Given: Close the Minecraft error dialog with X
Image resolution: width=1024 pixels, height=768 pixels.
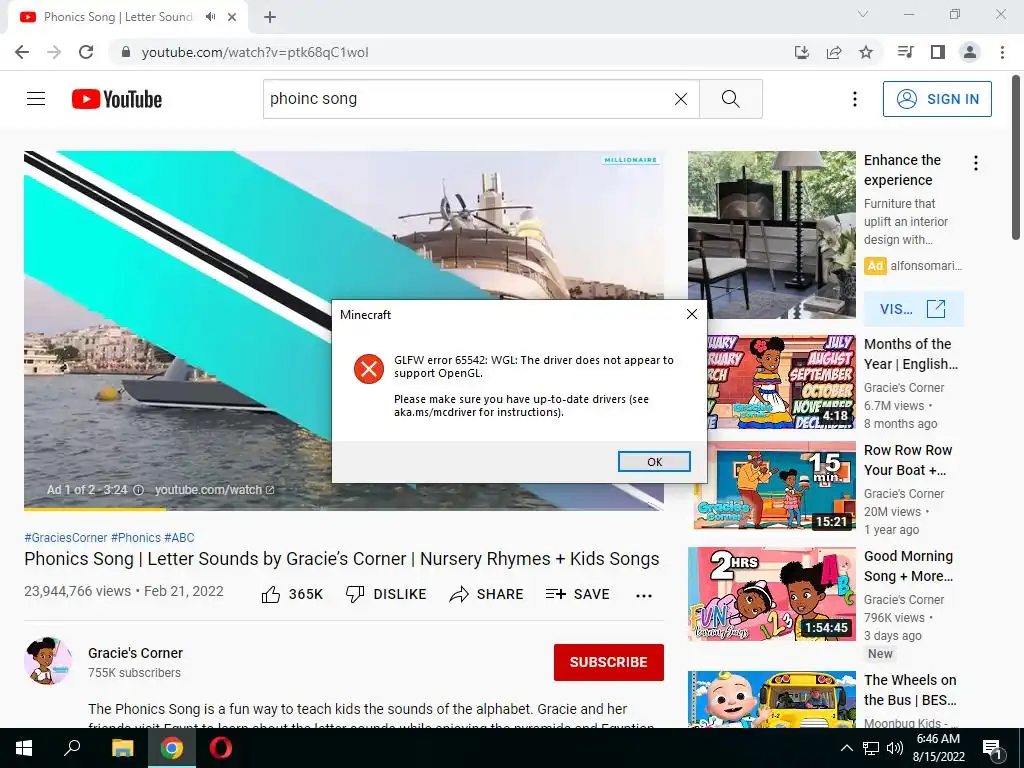Looking at the screenshot, I should point(692,314).
